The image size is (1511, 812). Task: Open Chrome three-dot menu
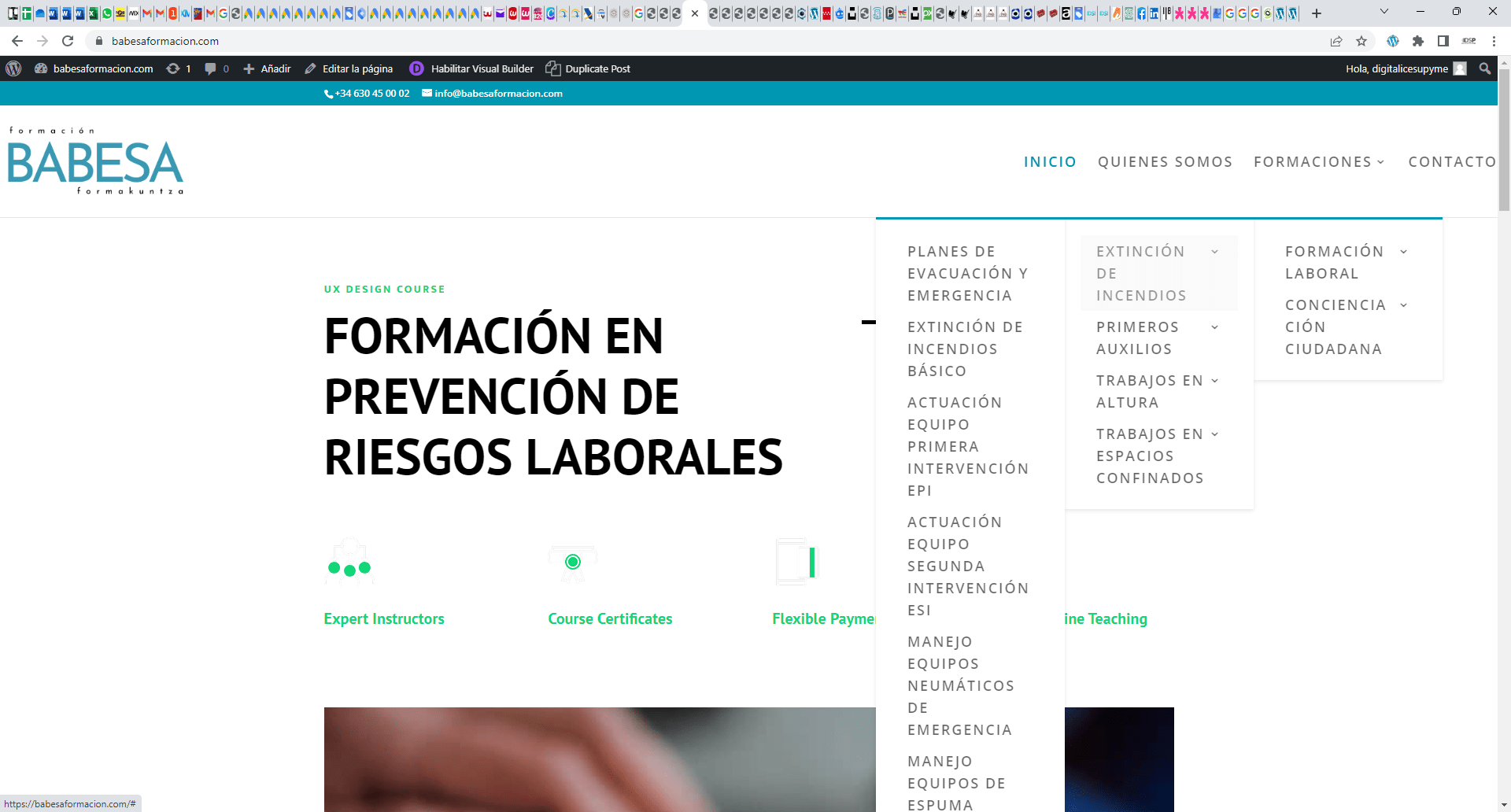tap(1494, 41)
